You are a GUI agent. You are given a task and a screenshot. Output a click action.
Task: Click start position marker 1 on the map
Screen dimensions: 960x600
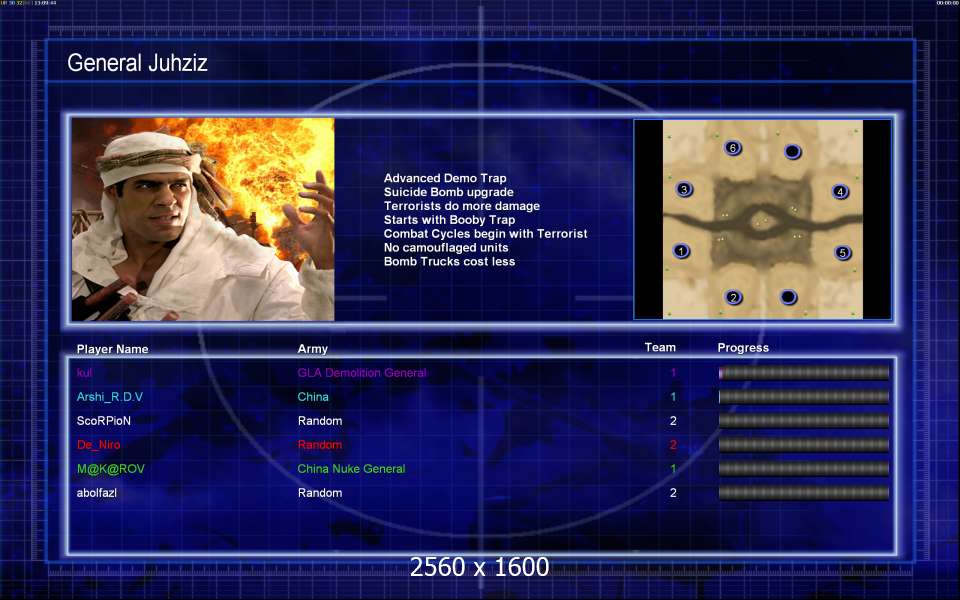[x=681, y=251]
